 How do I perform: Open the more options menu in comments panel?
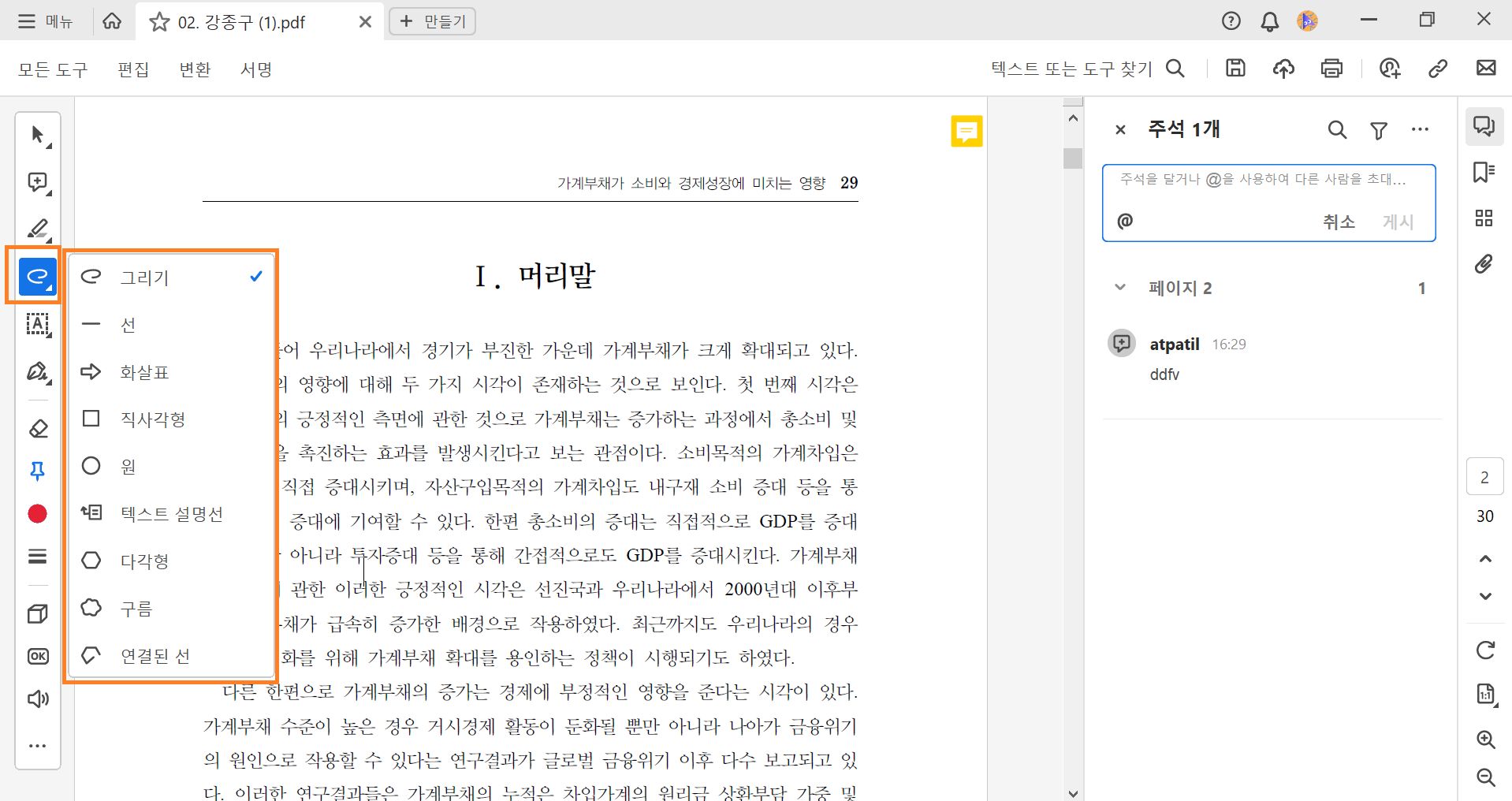(x=1421, y=129)
